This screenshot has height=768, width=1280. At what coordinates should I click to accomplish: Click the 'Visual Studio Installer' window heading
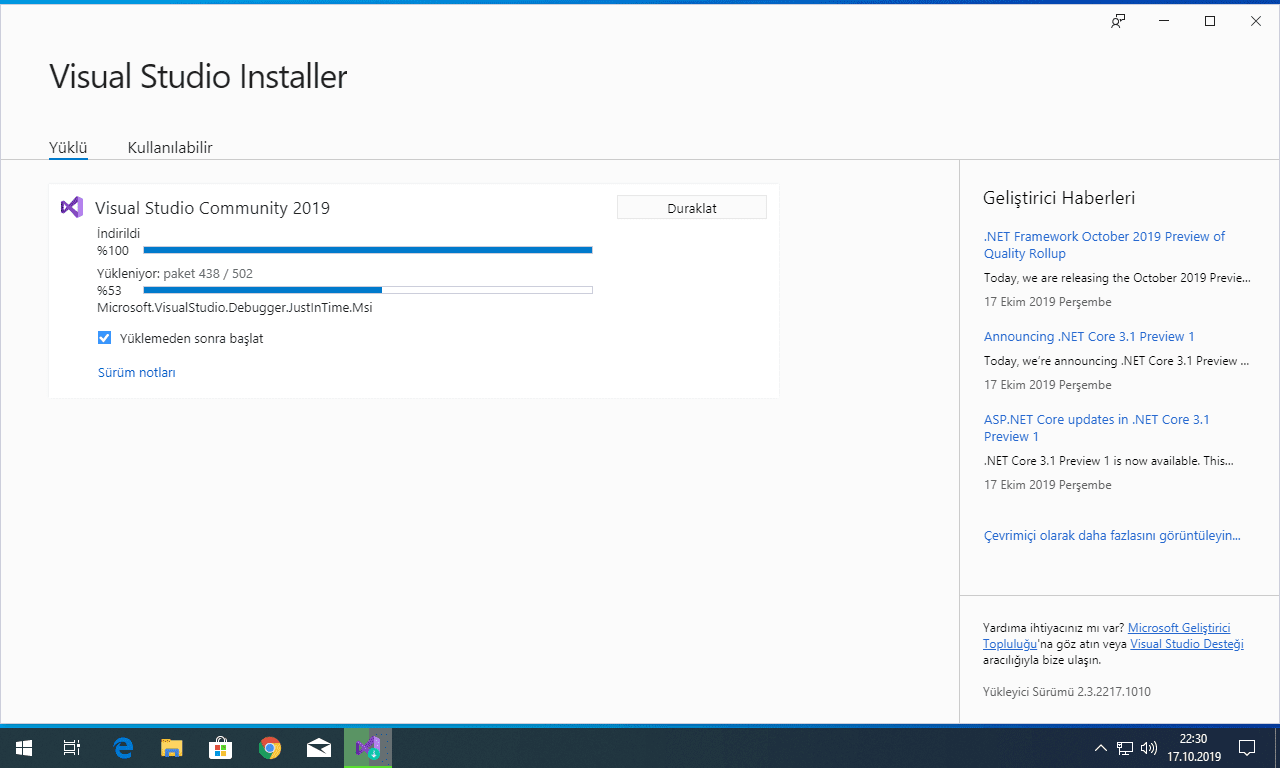pyautogui.click(x=198, y=77)
